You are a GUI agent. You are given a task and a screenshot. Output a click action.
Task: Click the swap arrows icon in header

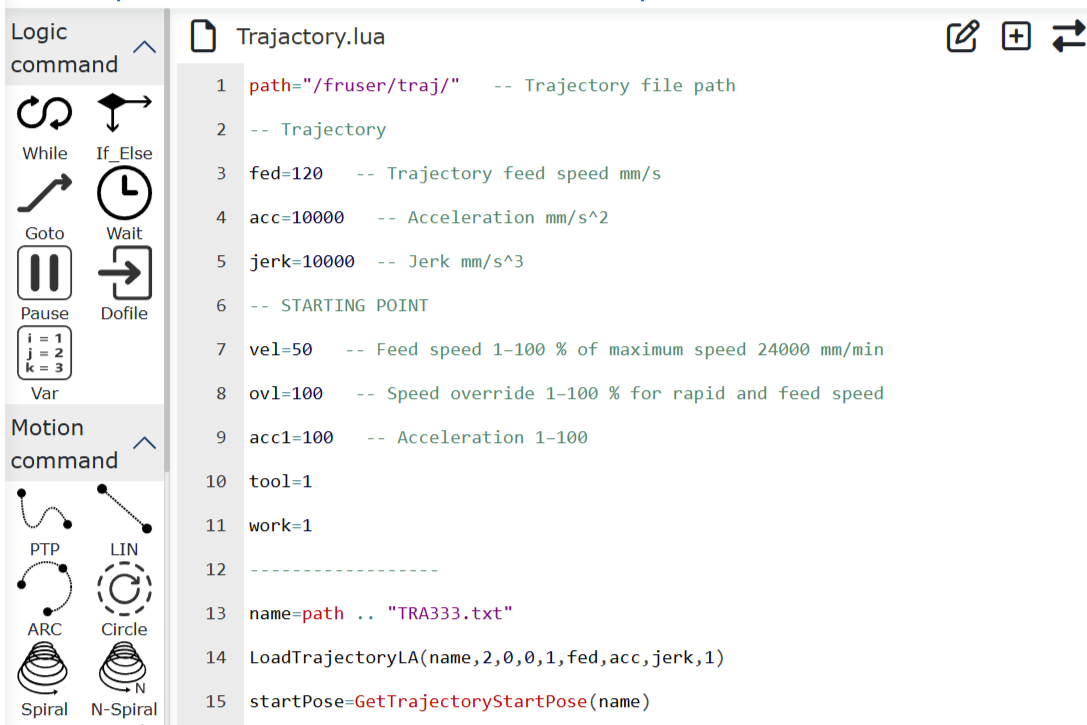coord(1068,37)
